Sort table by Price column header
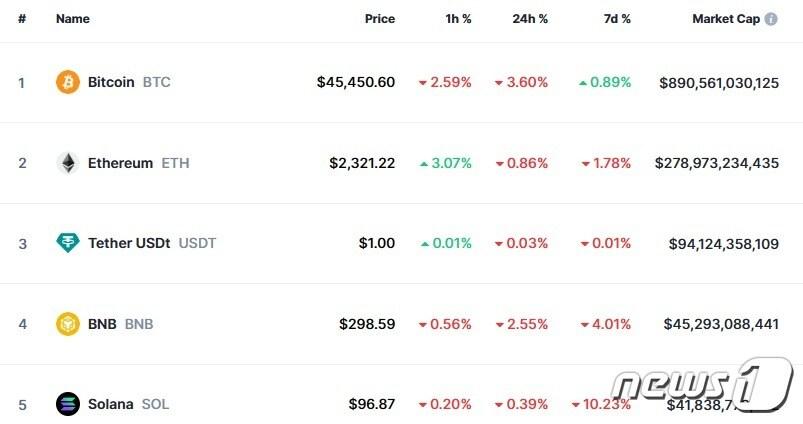The width and height of the screenshot is (803, 424). [379, 19]
